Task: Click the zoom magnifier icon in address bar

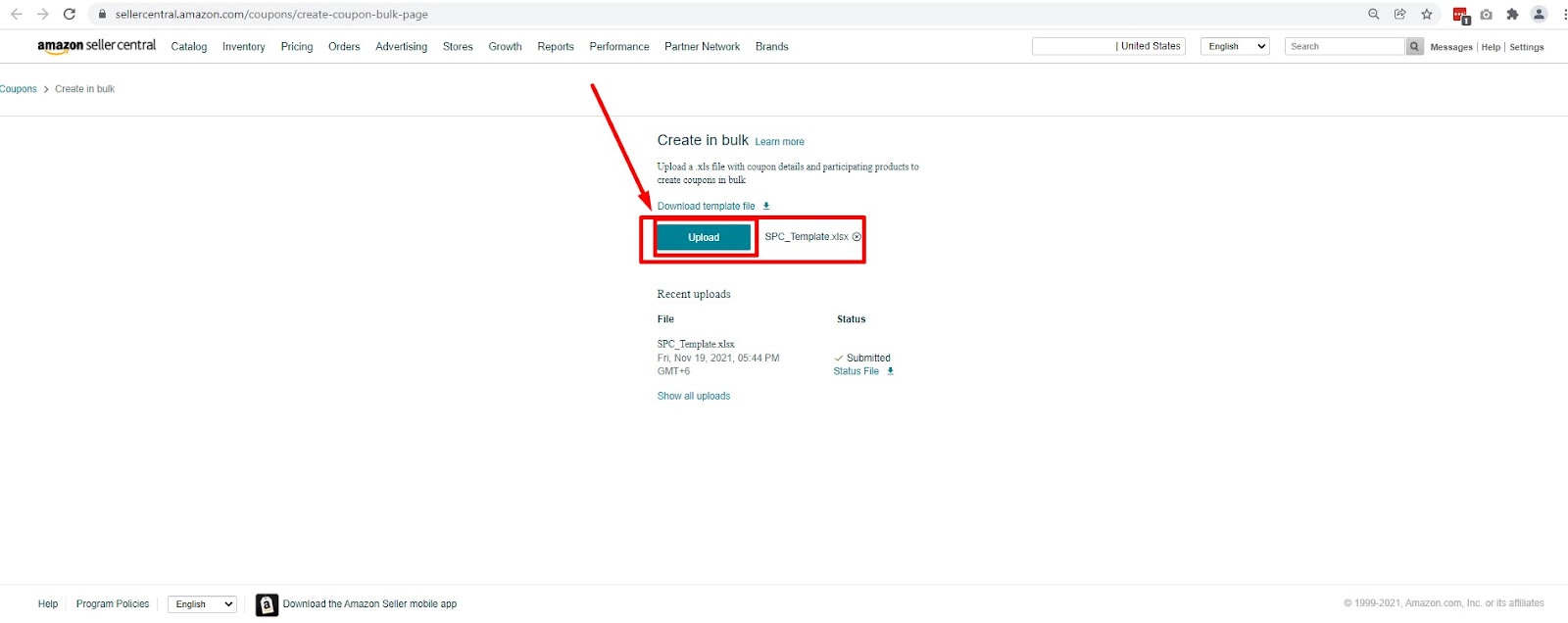Action: [x=1373, y=14]
